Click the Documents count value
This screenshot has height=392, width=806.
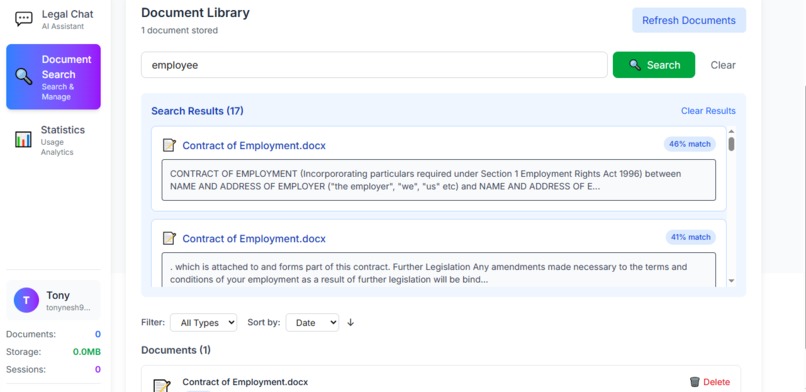[98, 334]
